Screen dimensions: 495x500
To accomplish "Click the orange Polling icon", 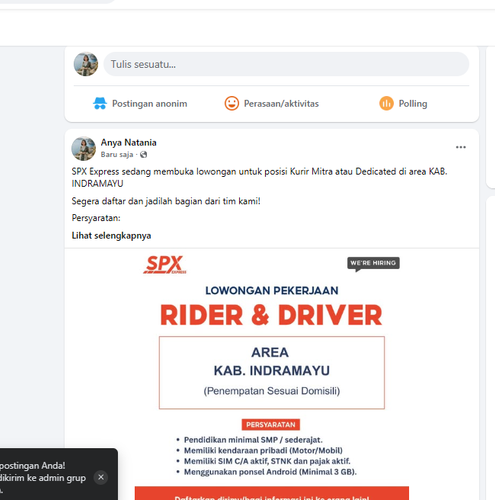I will [386, 103].
